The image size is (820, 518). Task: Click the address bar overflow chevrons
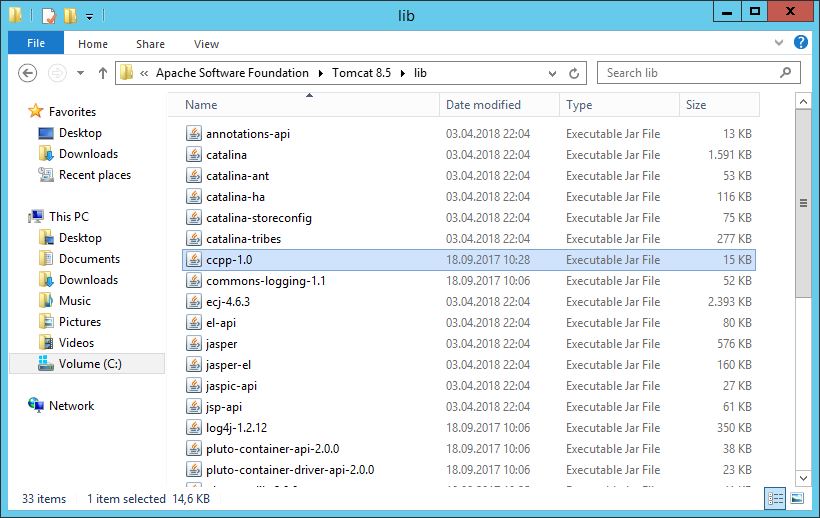[144, 73]
